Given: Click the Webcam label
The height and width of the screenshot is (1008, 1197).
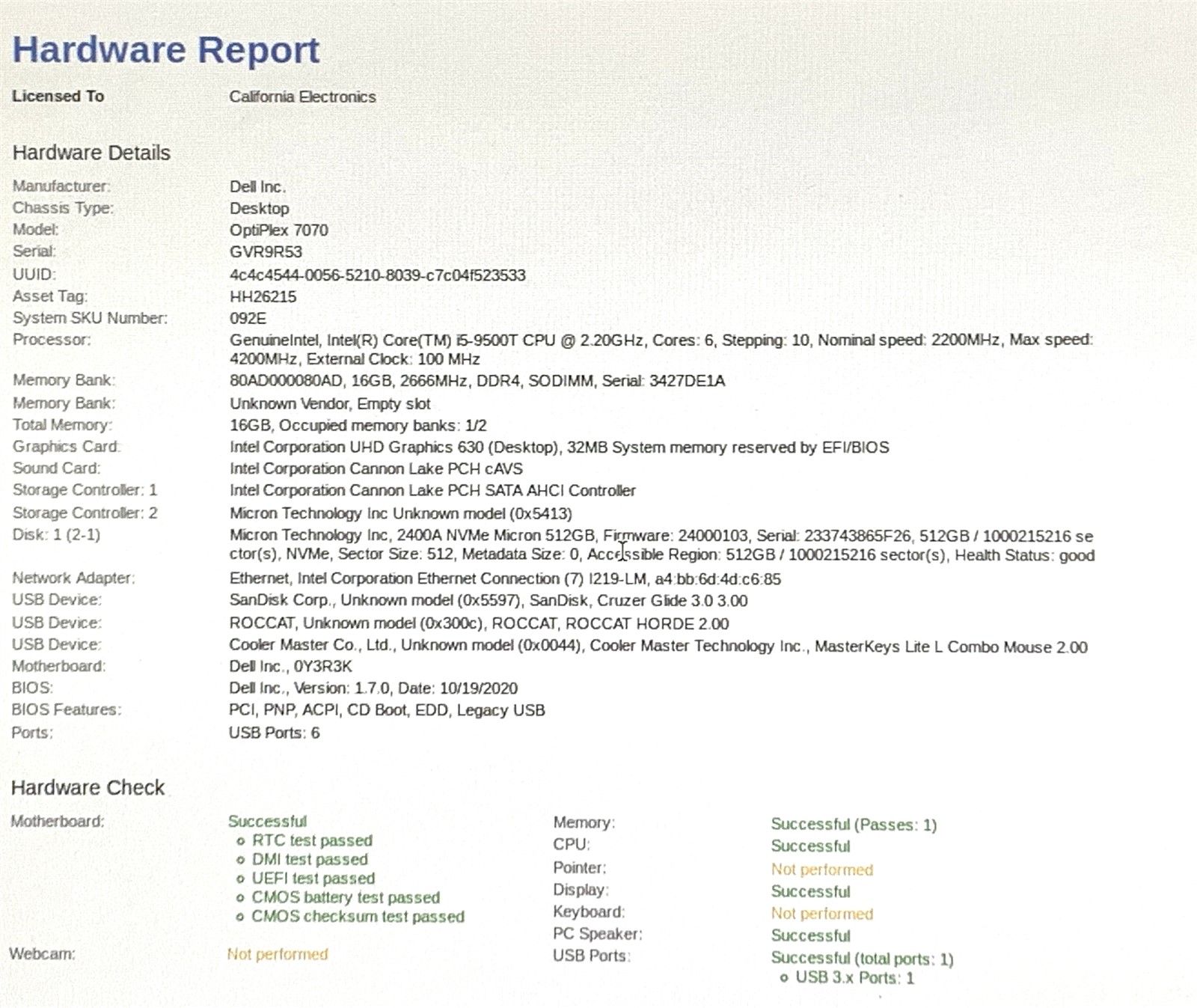Looking at the screenshot, I should 42,954.
